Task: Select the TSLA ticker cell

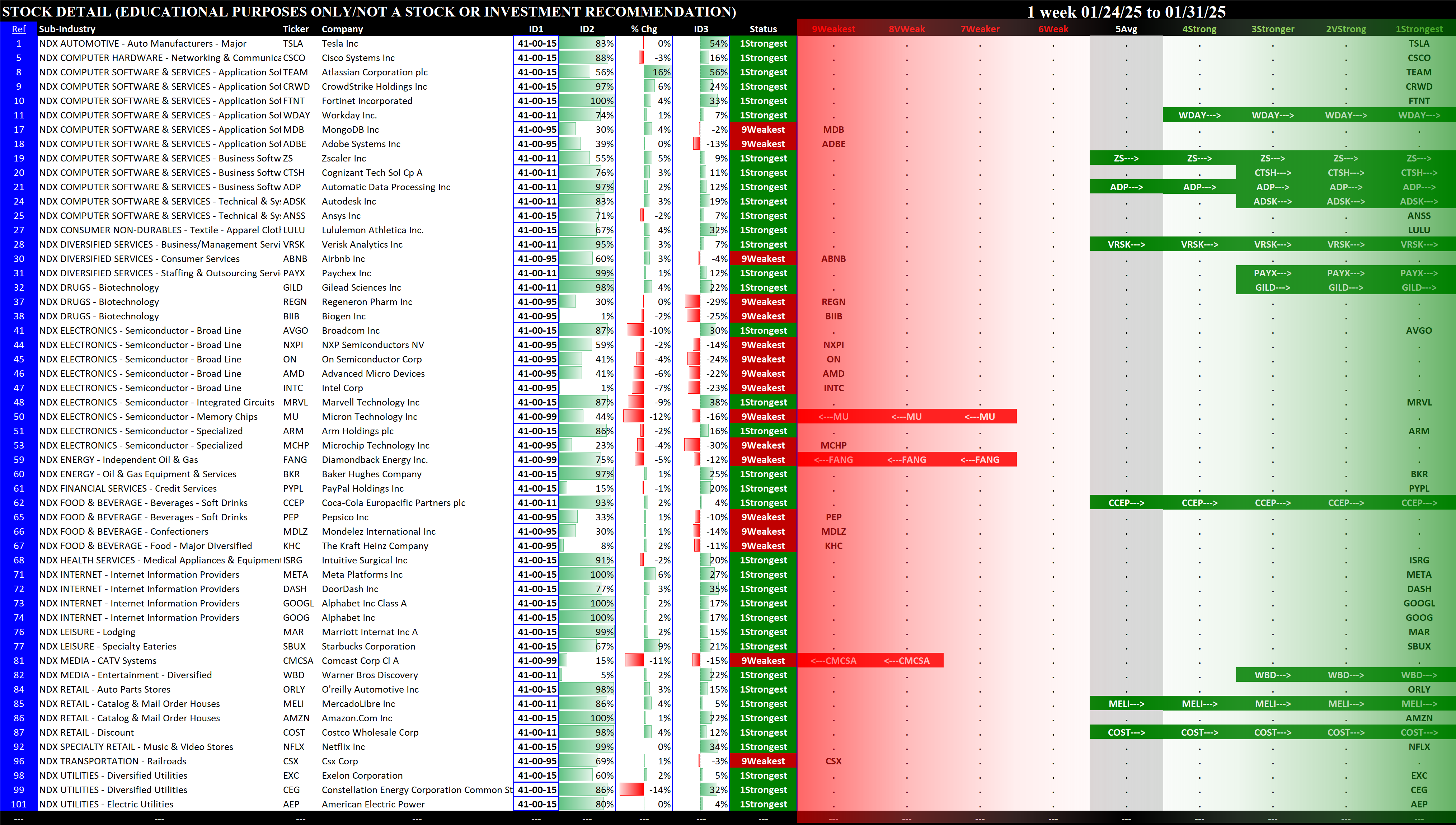Action: (293, 44)
